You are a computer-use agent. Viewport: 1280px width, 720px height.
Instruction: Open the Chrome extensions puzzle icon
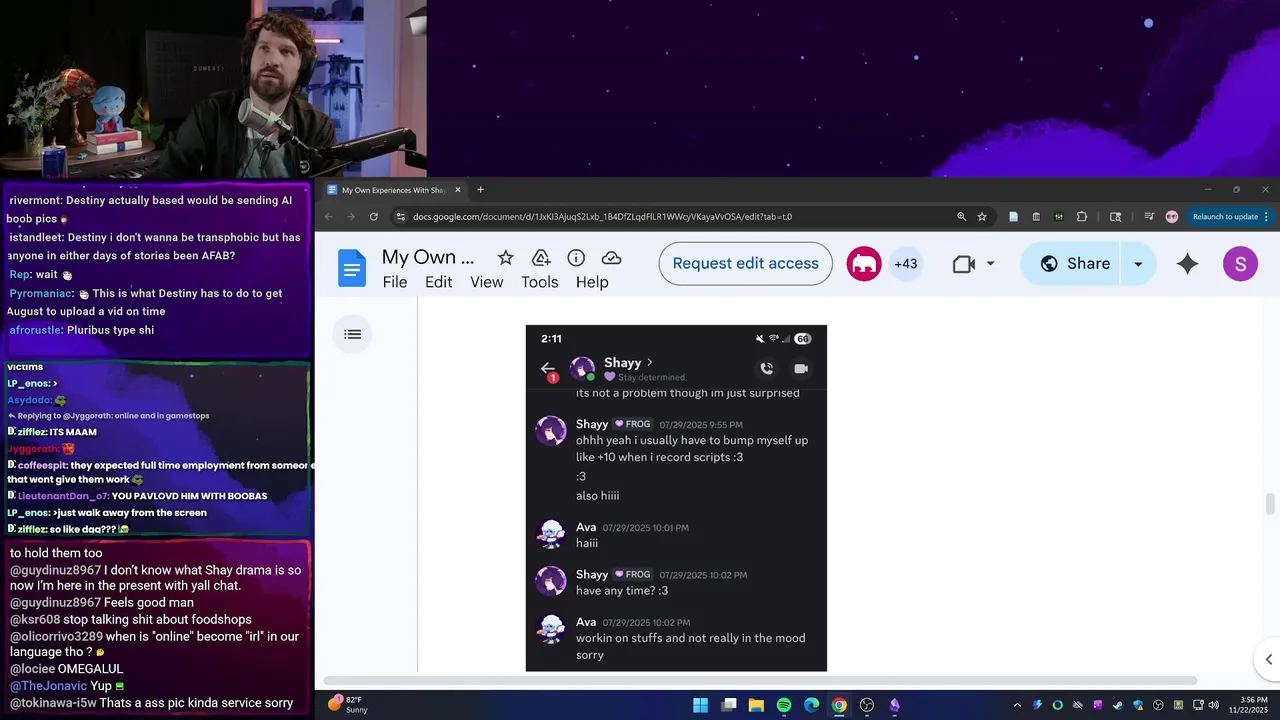tap(1082, 216)
